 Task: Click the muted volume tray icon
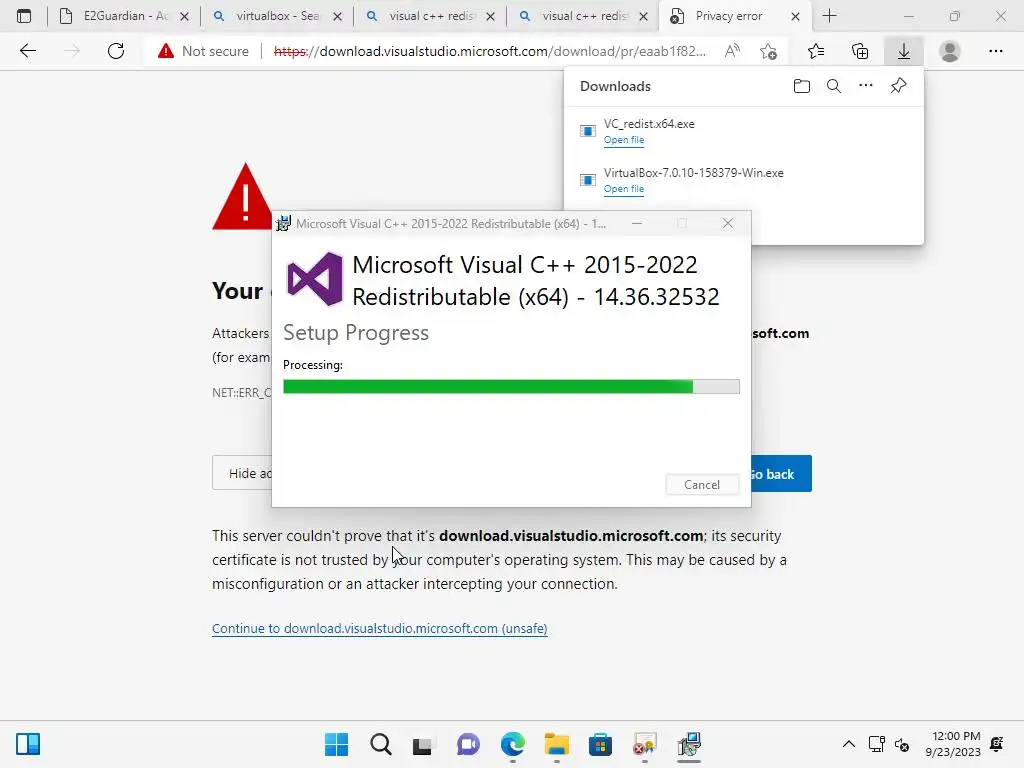pyautogui.click(x=902, y=744)
